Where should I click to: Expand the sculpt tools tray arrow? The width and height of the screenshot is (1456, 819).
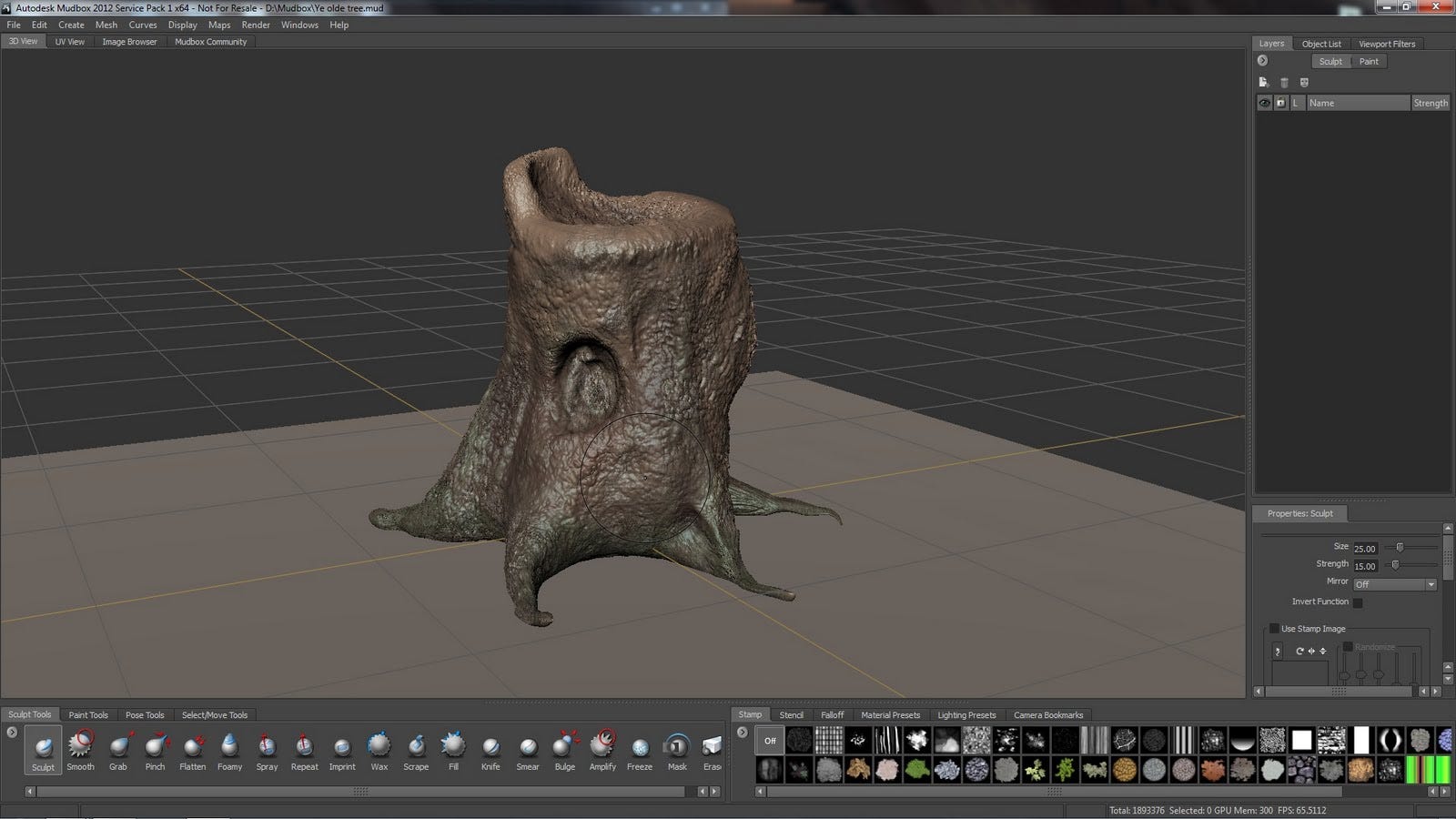[x=12, y=733]
